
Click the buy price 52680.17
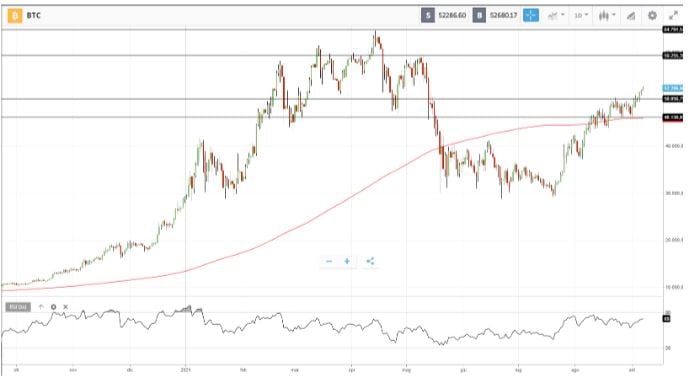(503, 15)
